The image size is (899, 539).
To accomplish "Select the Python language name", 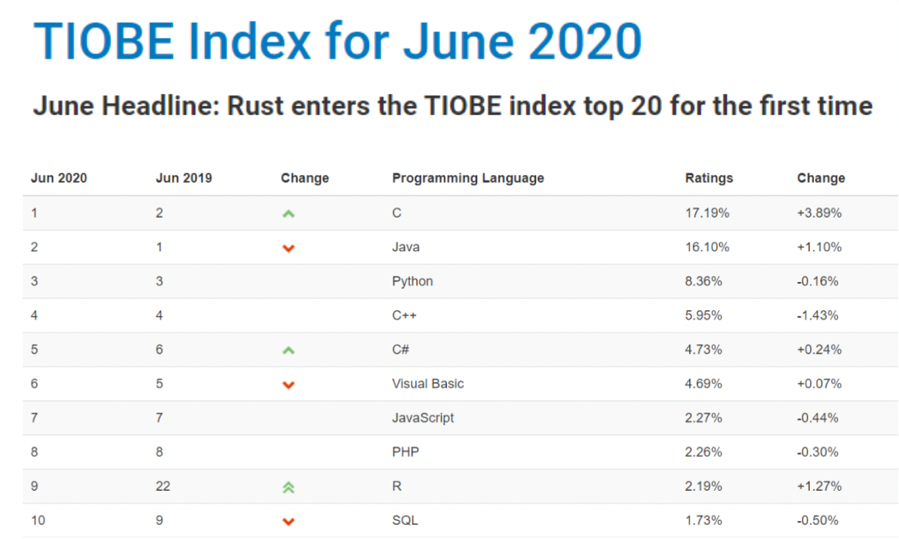I will tap(412, 282).
